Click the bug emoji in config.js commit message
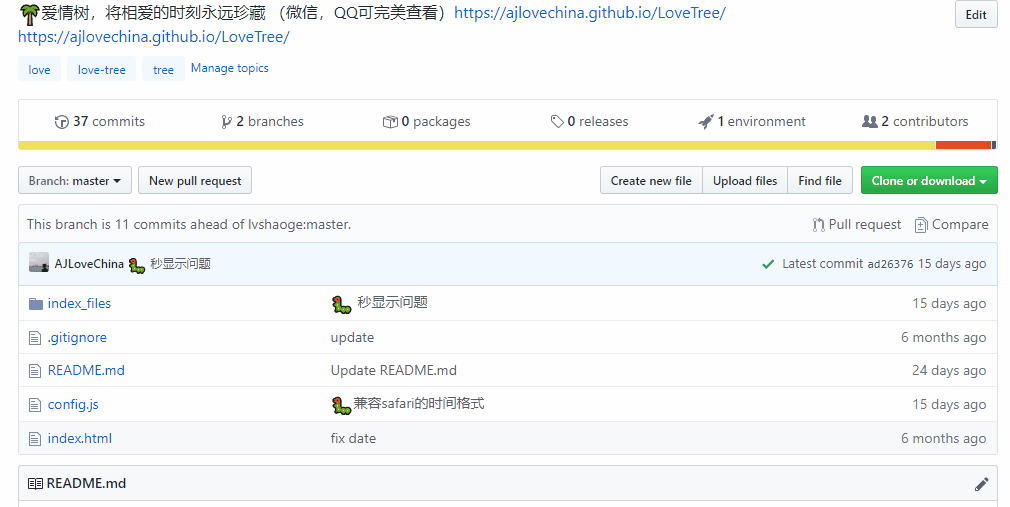Screen dimensions: 1010x507 point(341,405)
